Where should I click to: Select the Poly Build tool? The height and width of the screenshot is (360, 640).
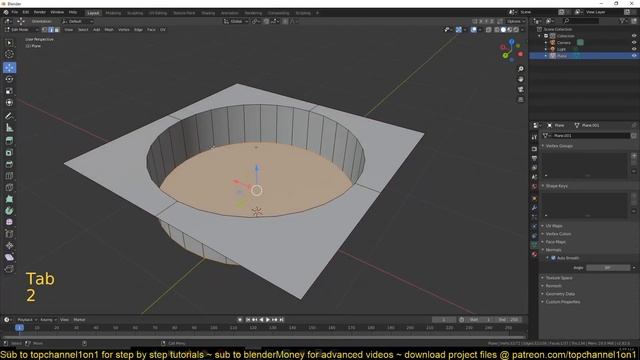pos(9,199)
